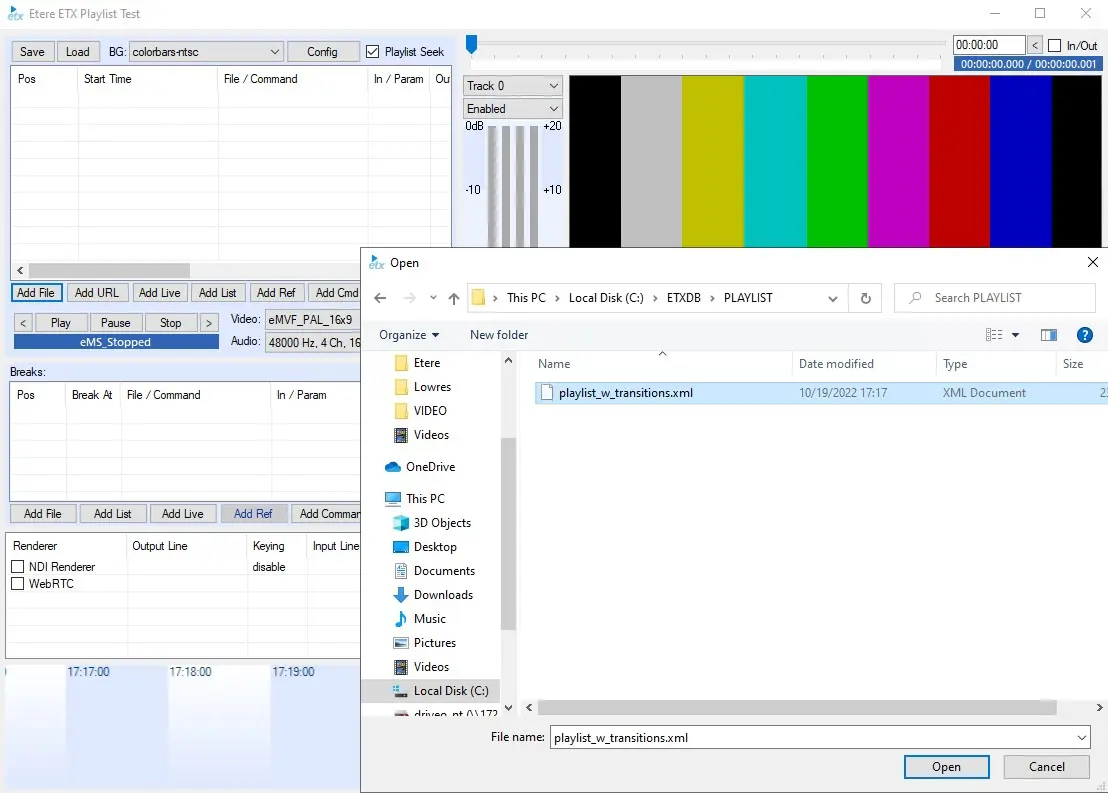Open the Organize menu
The width and height of the screenshot is (1108, 793).
409,335
